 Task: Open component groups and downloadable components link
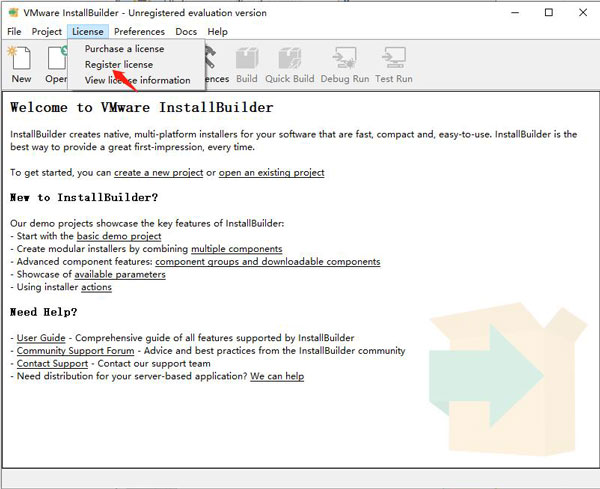tap(268, 262)
